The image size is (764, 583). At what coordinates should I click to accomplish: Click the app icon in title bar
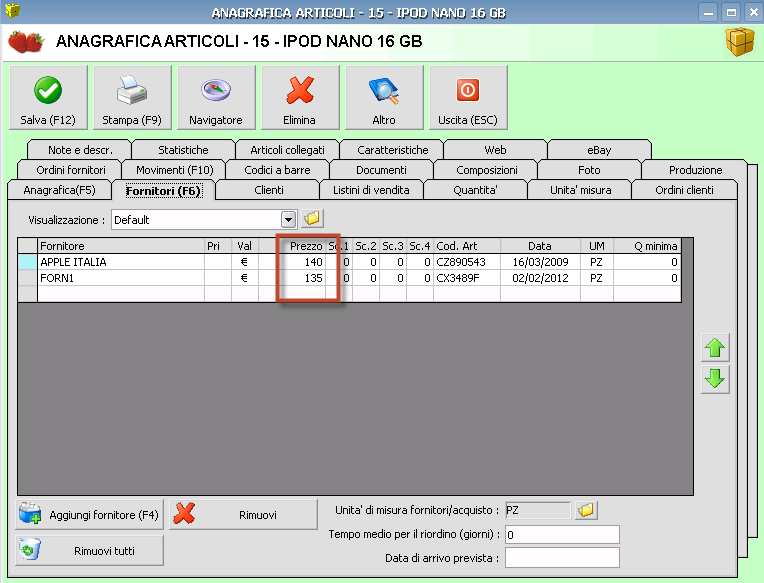[12, 10]
